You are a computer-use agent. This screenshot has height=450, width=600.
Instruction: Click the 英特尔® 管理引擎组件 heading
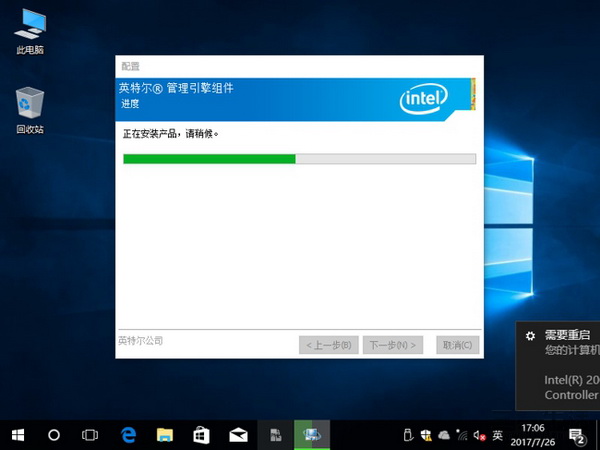(x=176, y=88)
